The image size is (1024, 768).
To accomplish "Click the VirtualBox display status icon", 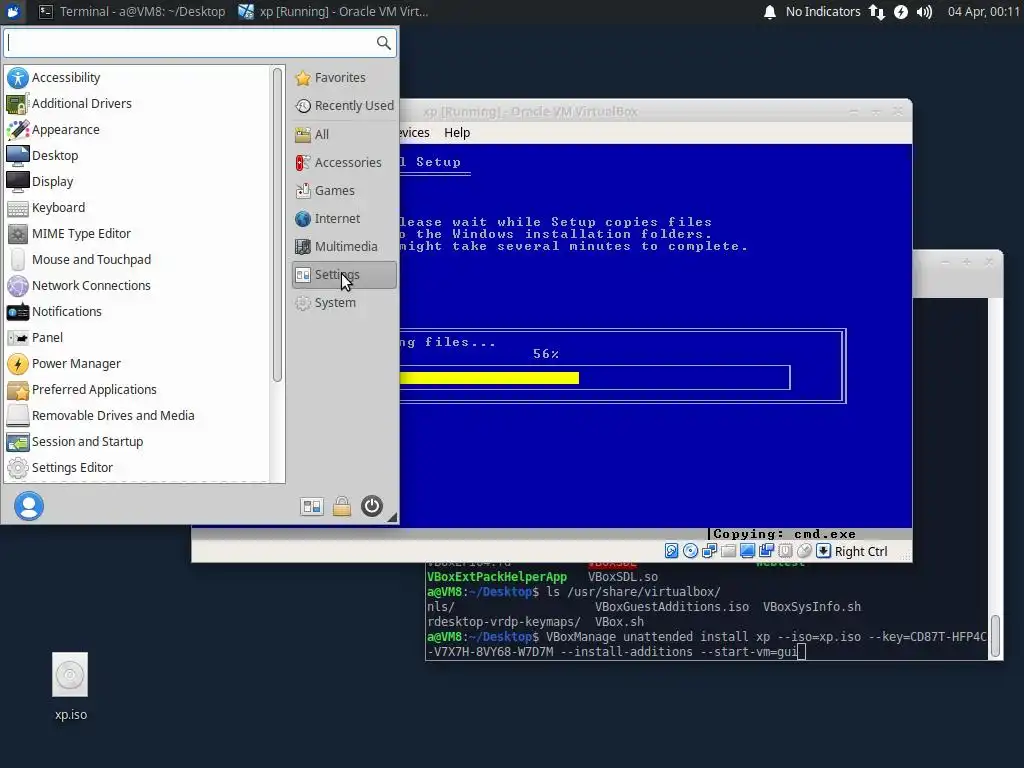I will click(x=747, y=551).
